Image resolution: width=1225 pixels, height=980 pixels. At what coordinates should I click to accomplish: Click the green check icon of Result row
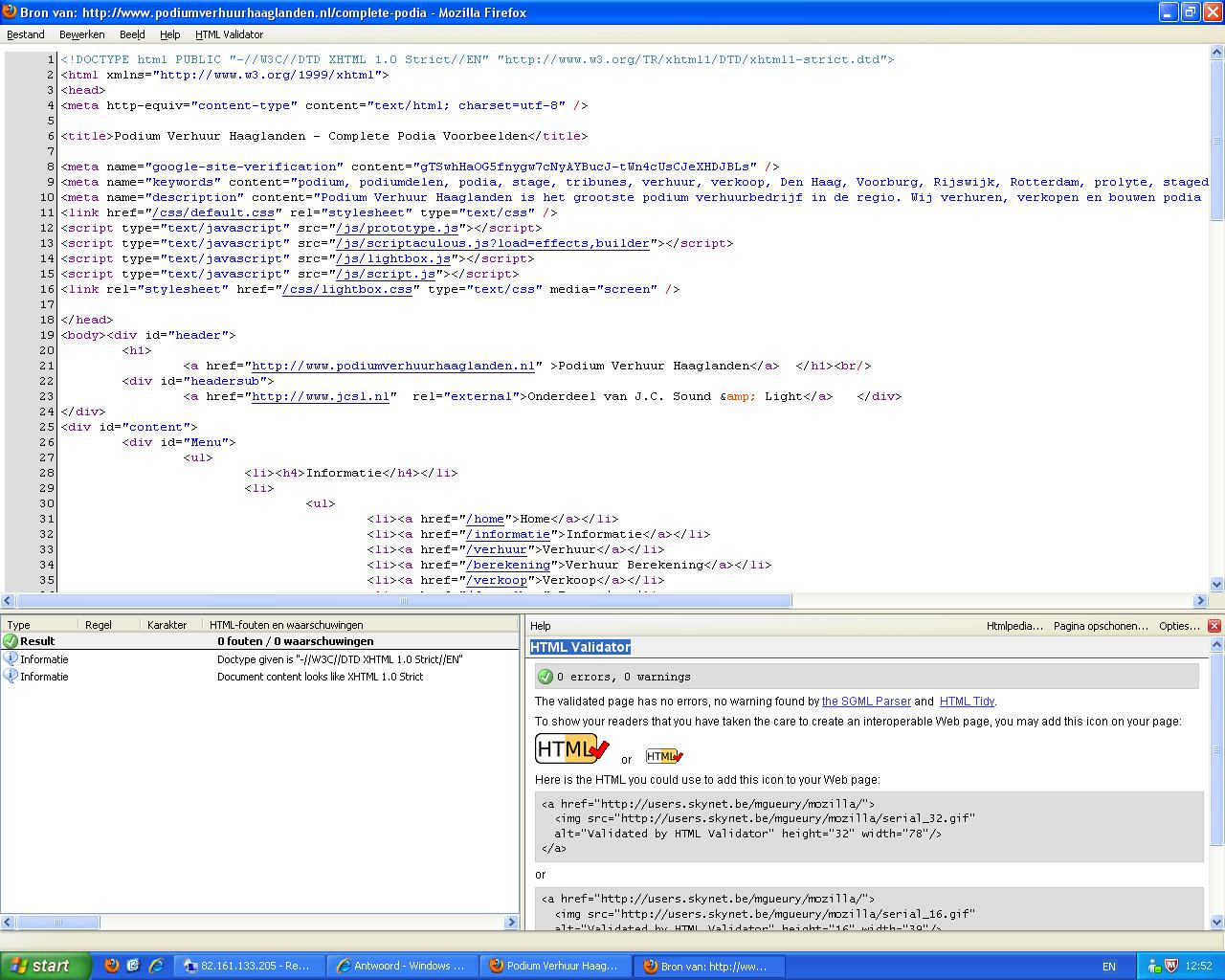point(11,641)
